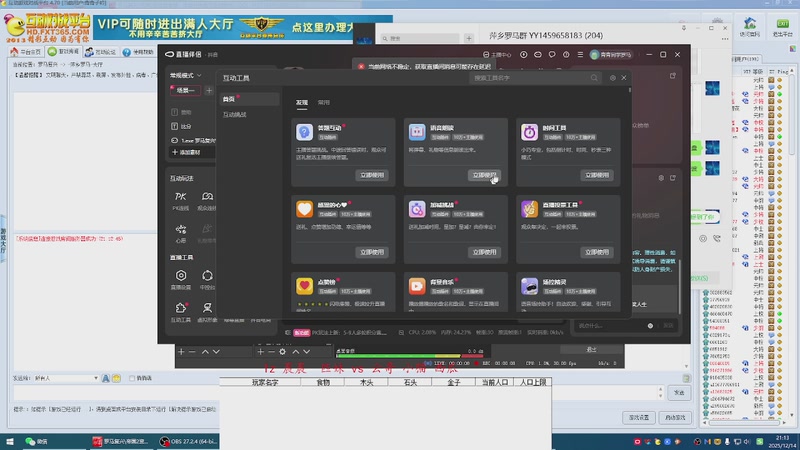Click the chat bubble icon in the title bar
The image size is (800, 450).
coord(552,55)
